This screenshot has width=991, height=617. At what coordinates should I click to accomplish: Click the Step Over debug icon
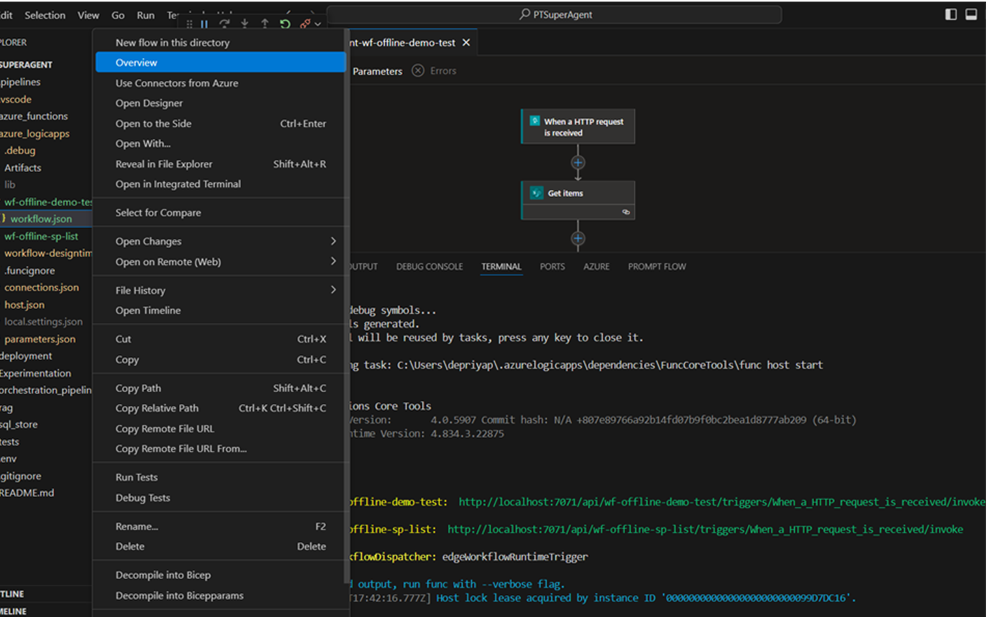click(x=224, y=24)
